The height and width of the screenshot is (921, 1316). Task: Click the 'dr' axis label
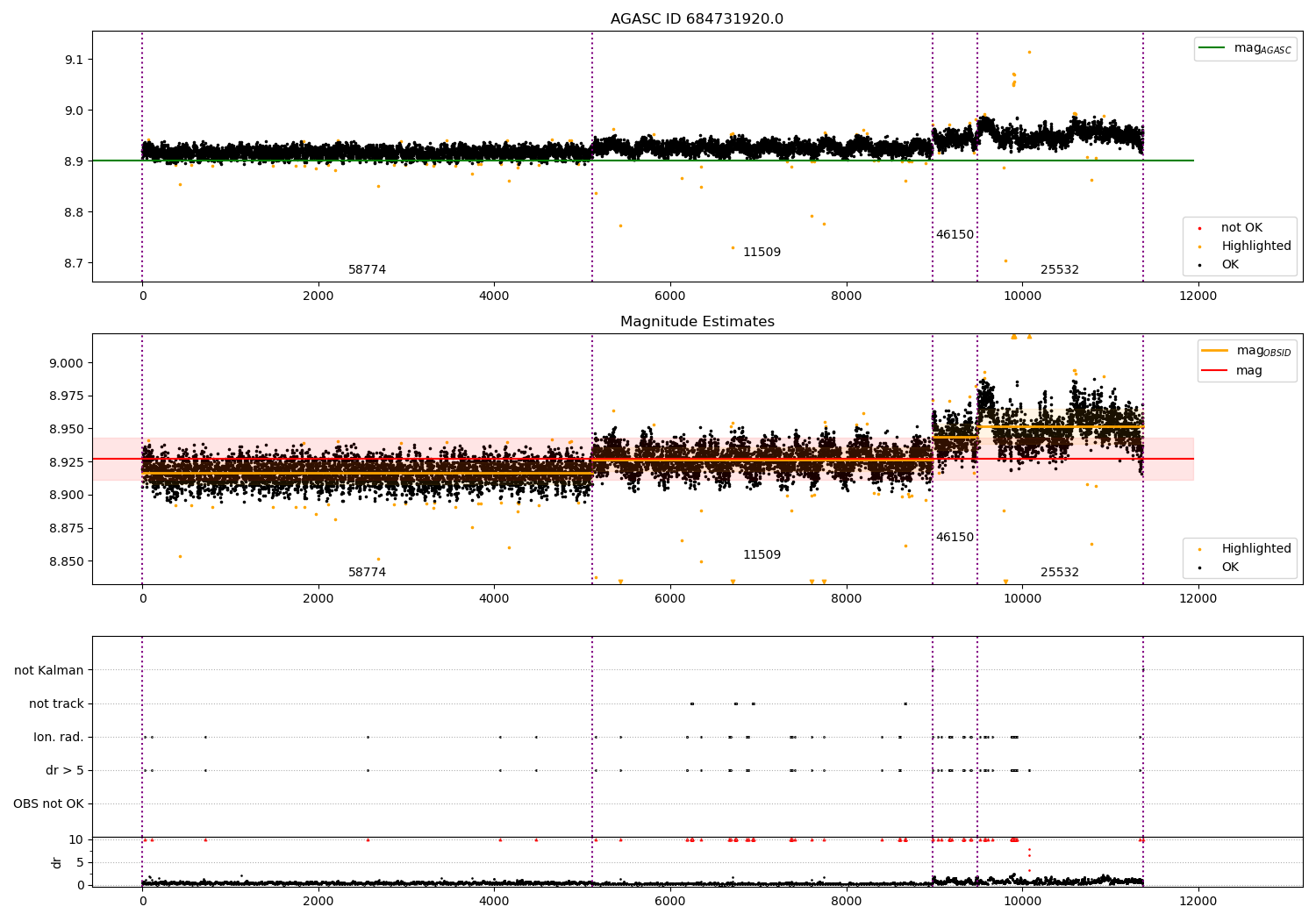click(57, 862)
